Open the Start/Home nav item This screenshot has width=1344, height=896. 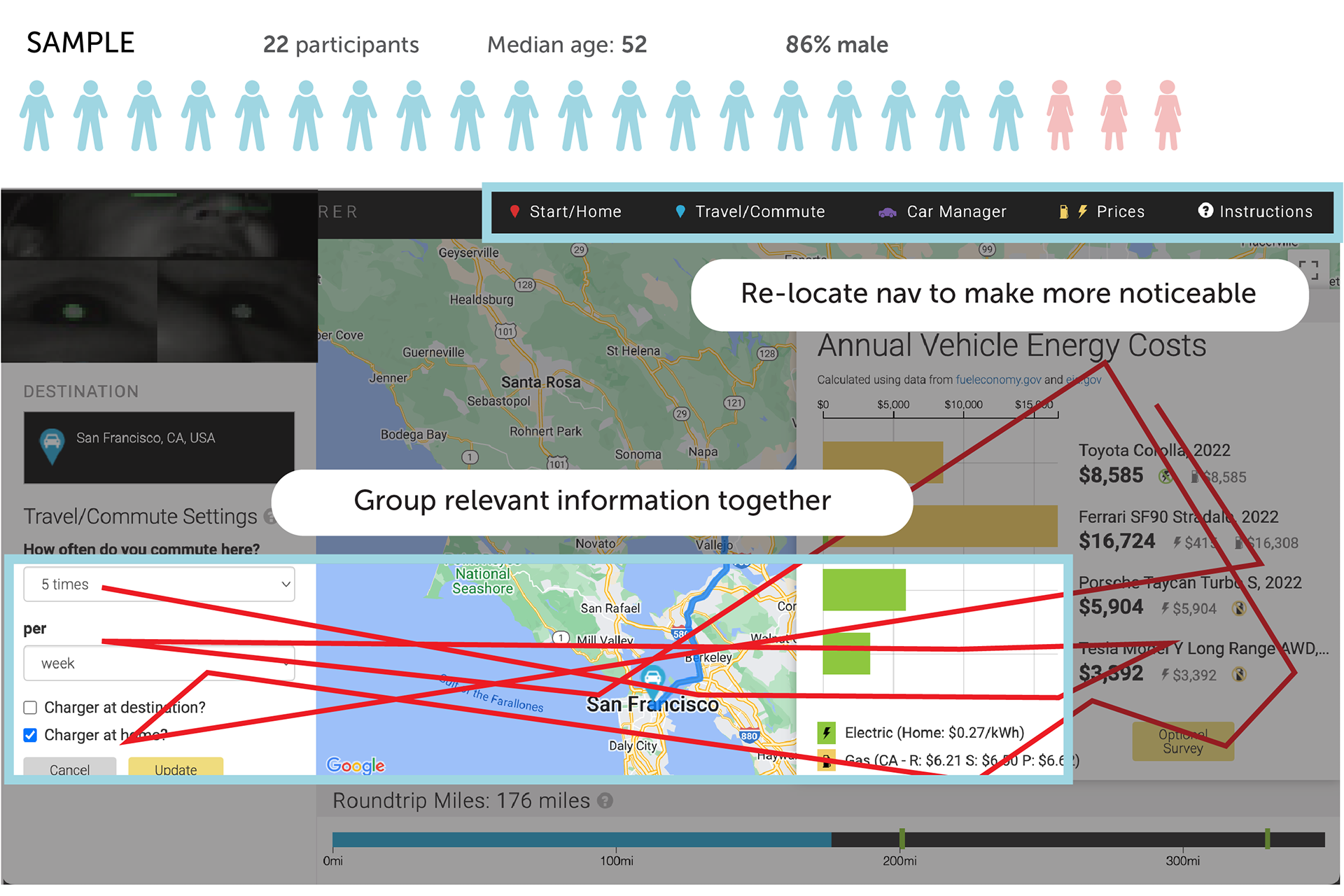[566, 211]
